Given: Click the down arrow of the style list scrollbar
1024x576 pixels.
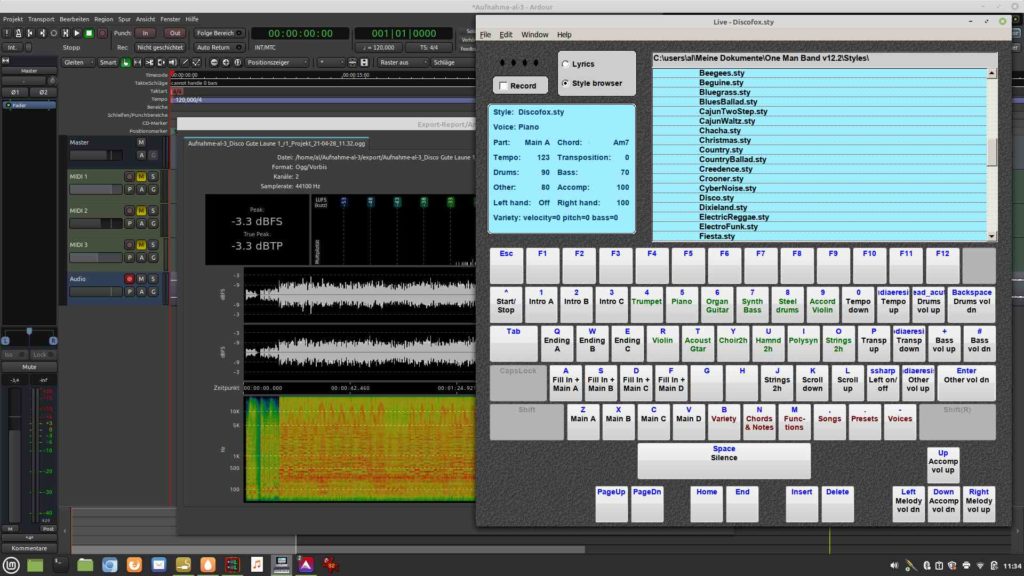Looking at the screenshot, I should click(x=992, y=236).
